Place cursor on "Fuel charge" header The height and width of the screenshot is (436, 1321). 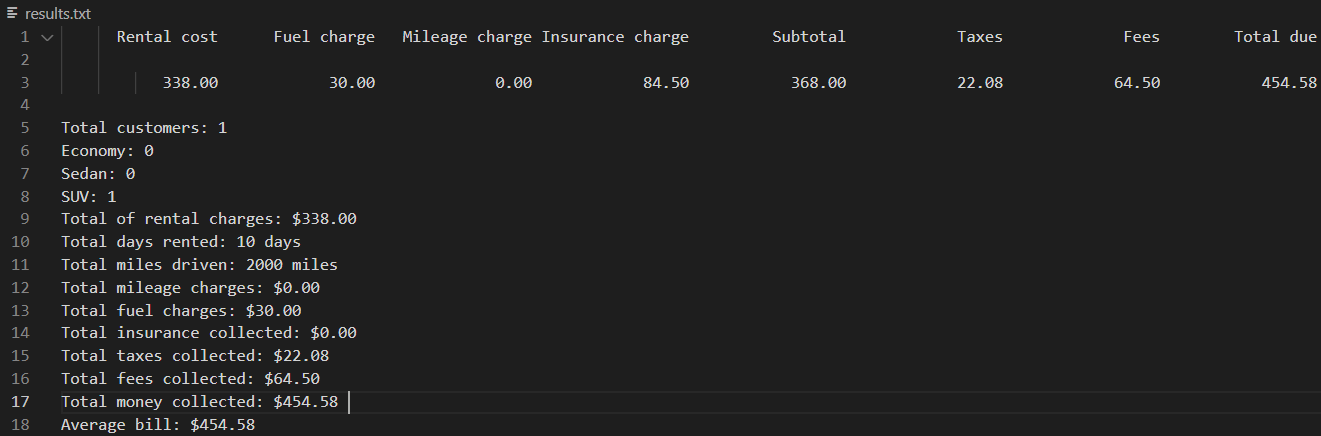tap(324, 37)
